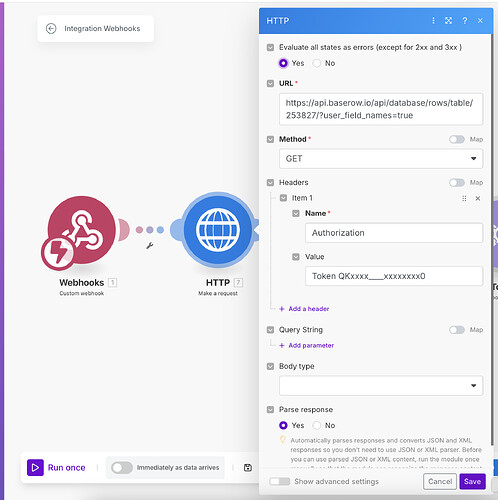Open the Method GET dropdown
This screenshot has height=500, width=498.
(x=381, y=159)
